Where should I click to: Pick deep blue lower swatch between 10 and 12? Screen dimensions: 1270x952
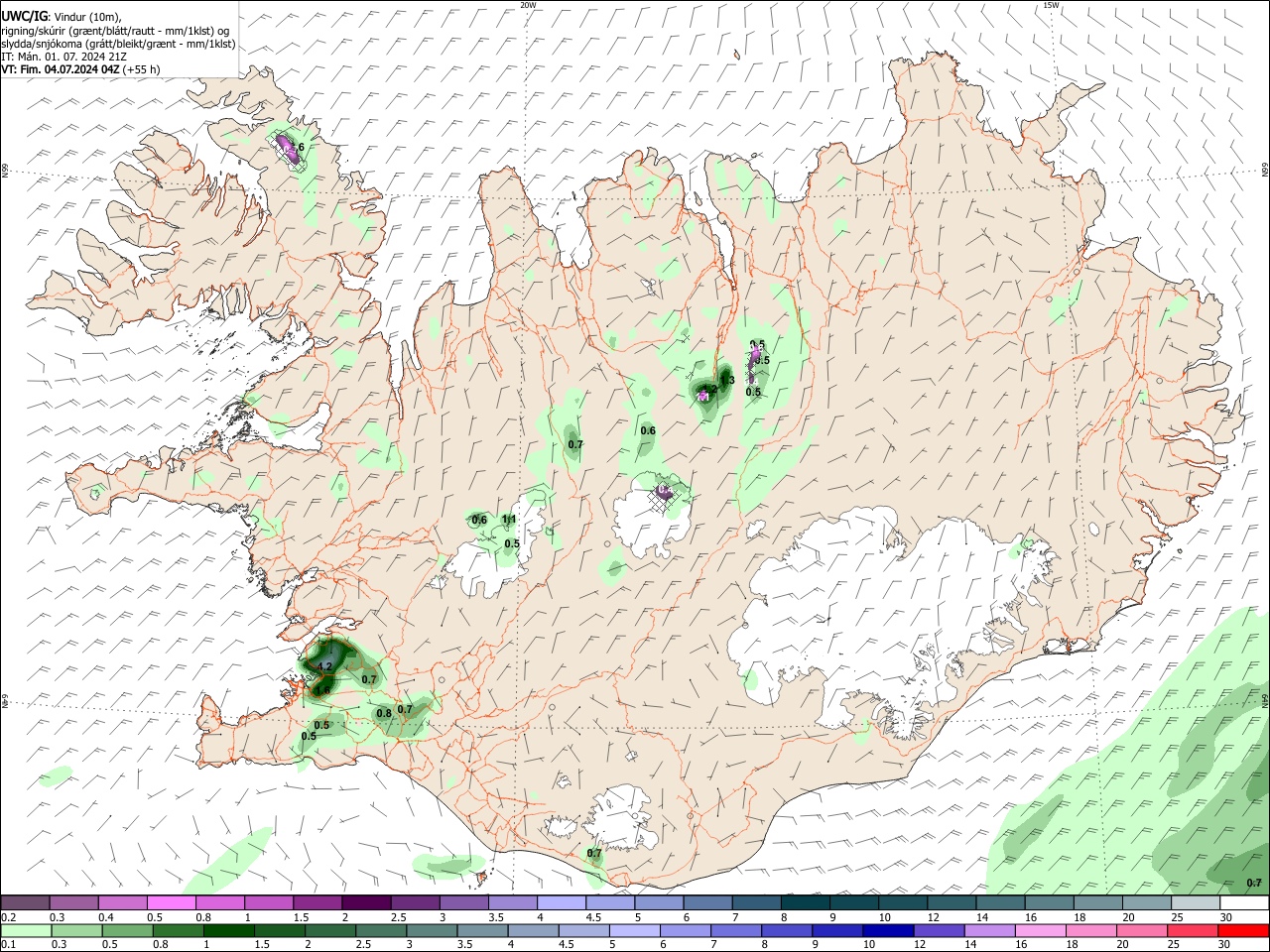pos(889,930)
